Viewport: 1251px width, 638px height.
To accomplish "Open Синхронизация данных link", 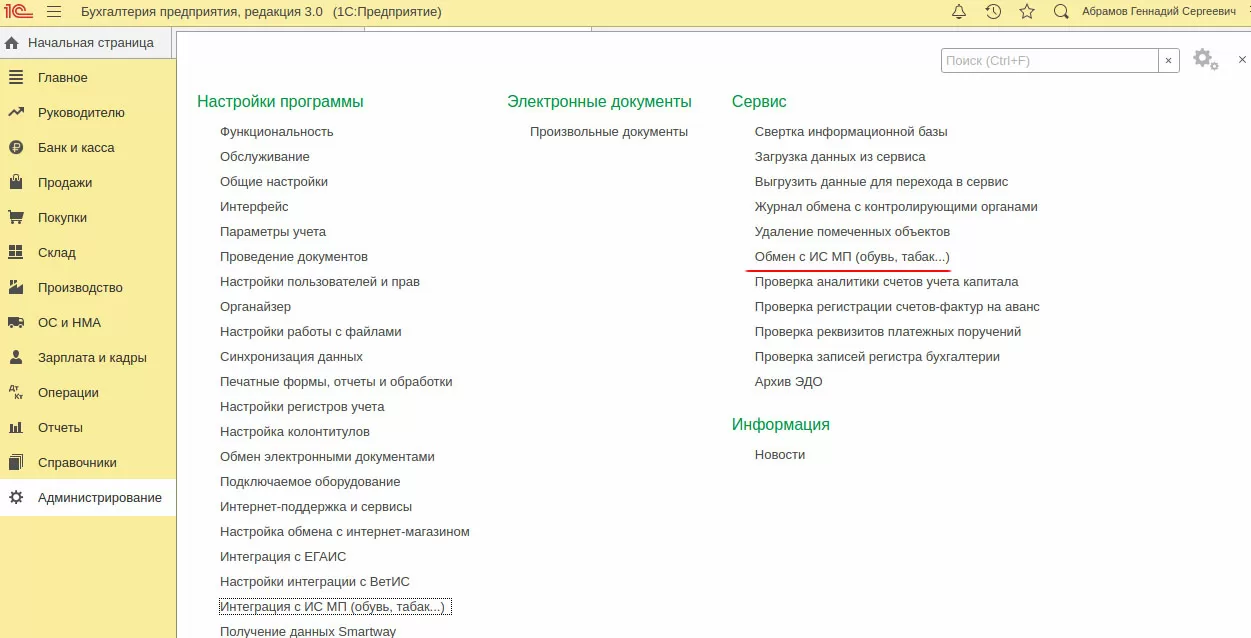I will tap(292, 357).
